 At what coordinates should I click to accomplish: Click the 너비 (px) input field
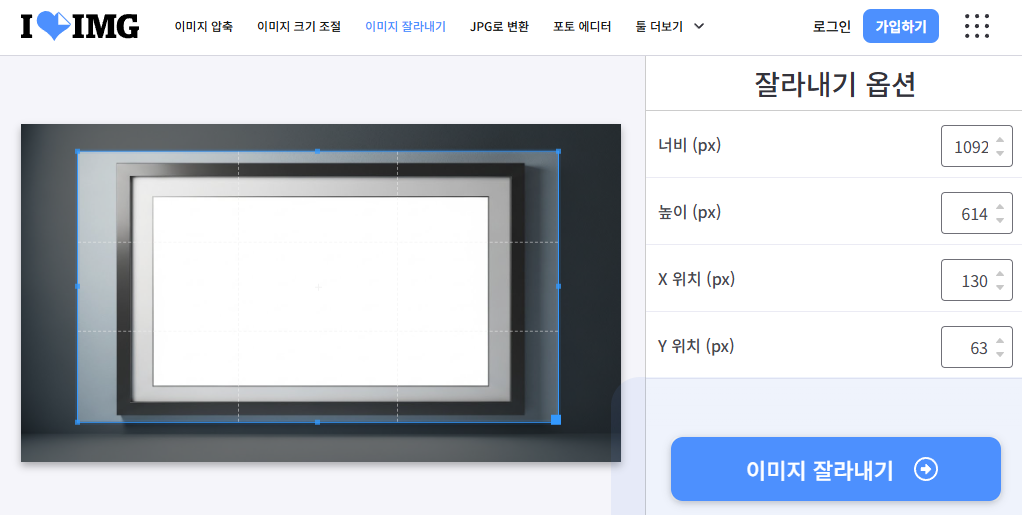(976, 146)
